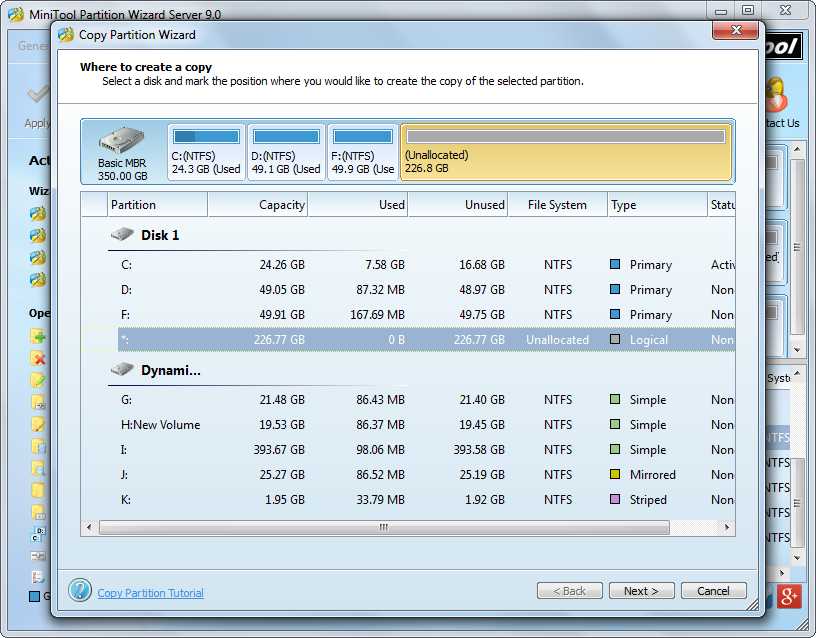816x638 pixels.
Task: Click the magnifier explore partition icon in sidebar
Action: point(37,468)
